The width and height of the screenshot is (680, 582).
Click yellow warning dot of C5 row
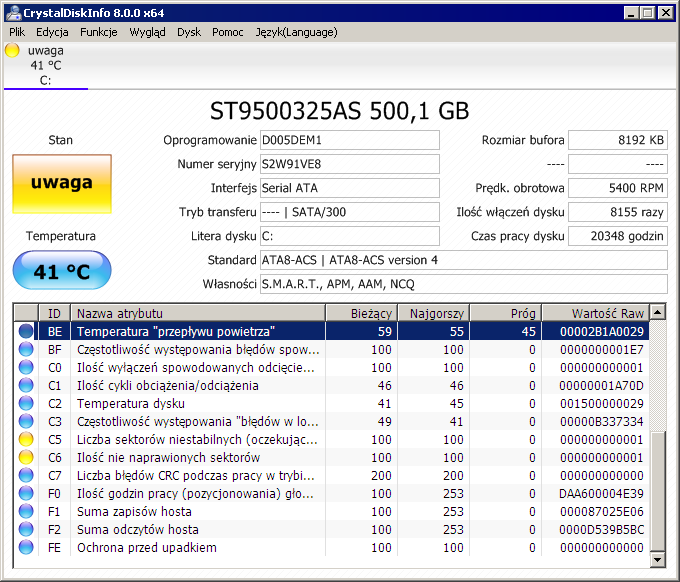(26, 439)
